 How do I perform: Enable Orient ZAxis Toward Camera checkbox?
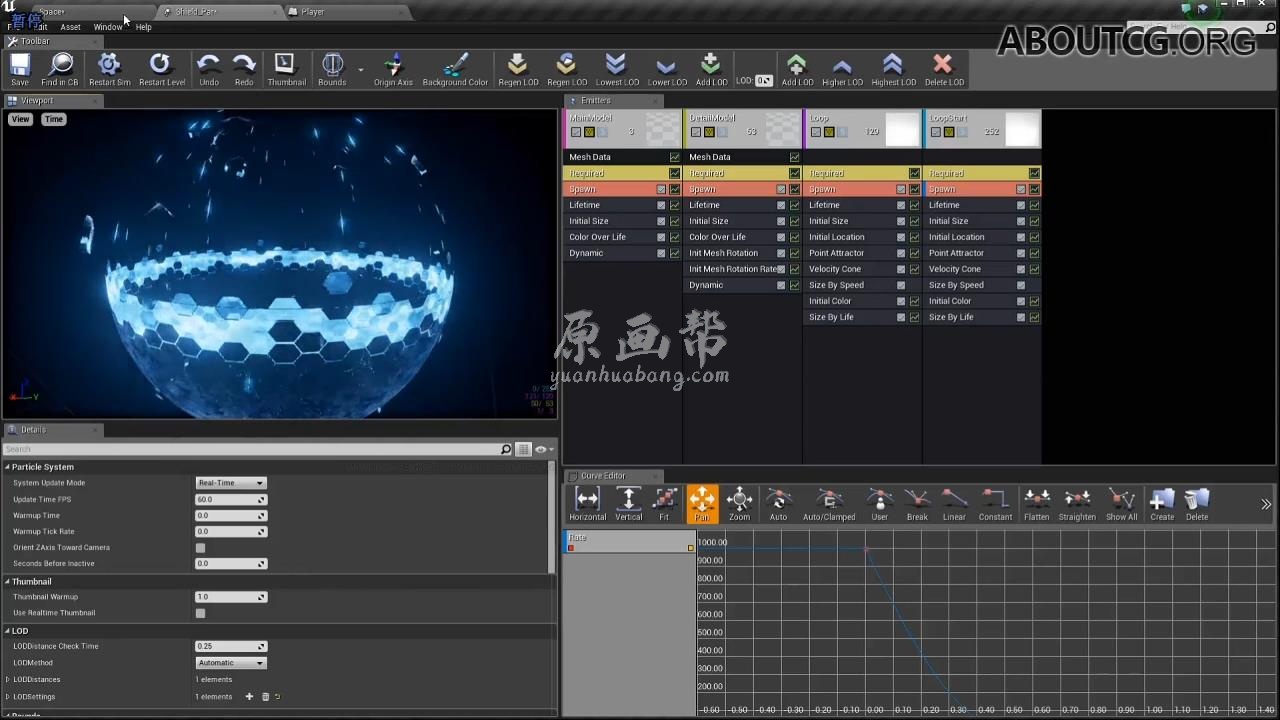click(x=200, y=548)
